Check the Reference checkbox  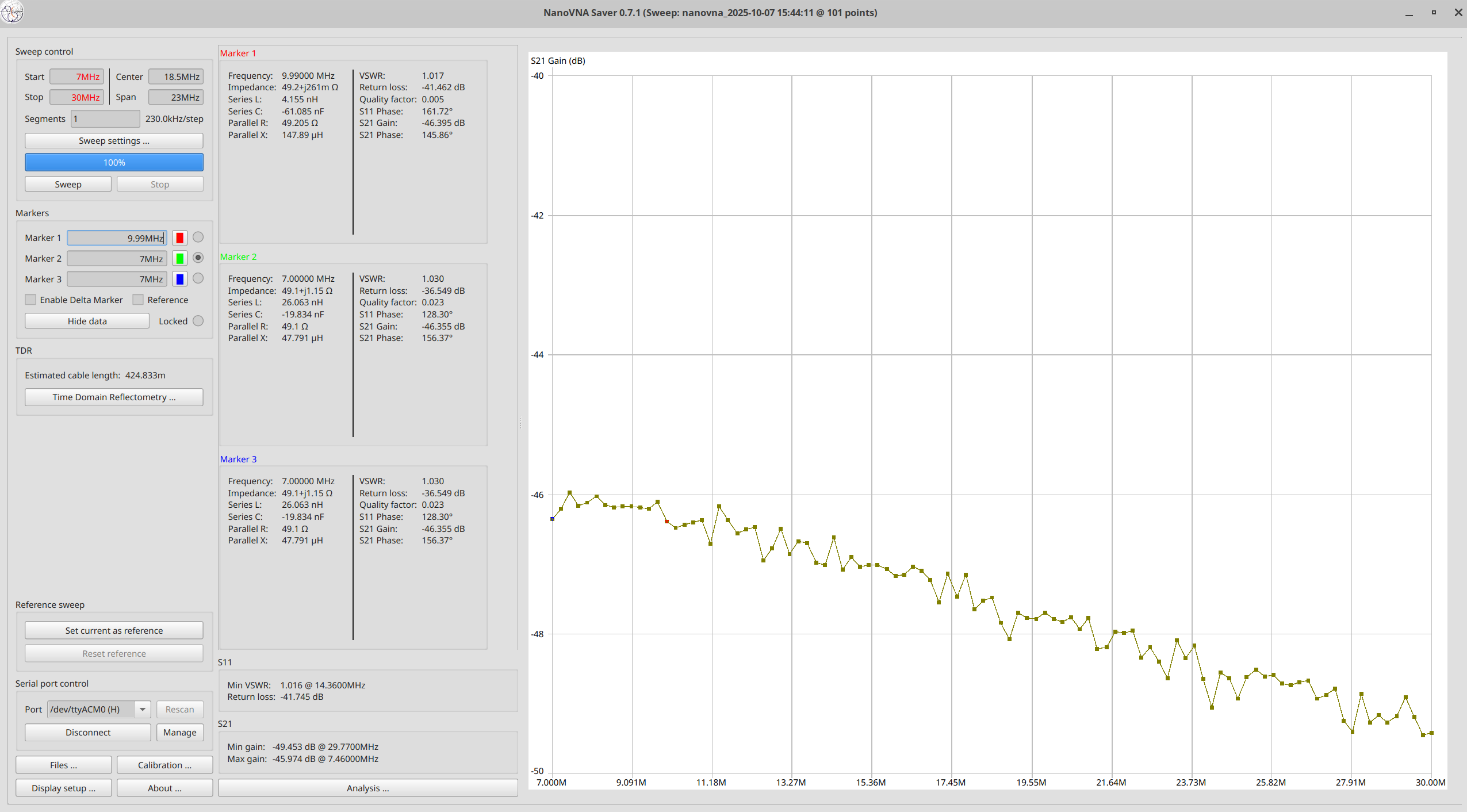pyautogui.click(x=138, y=299)
